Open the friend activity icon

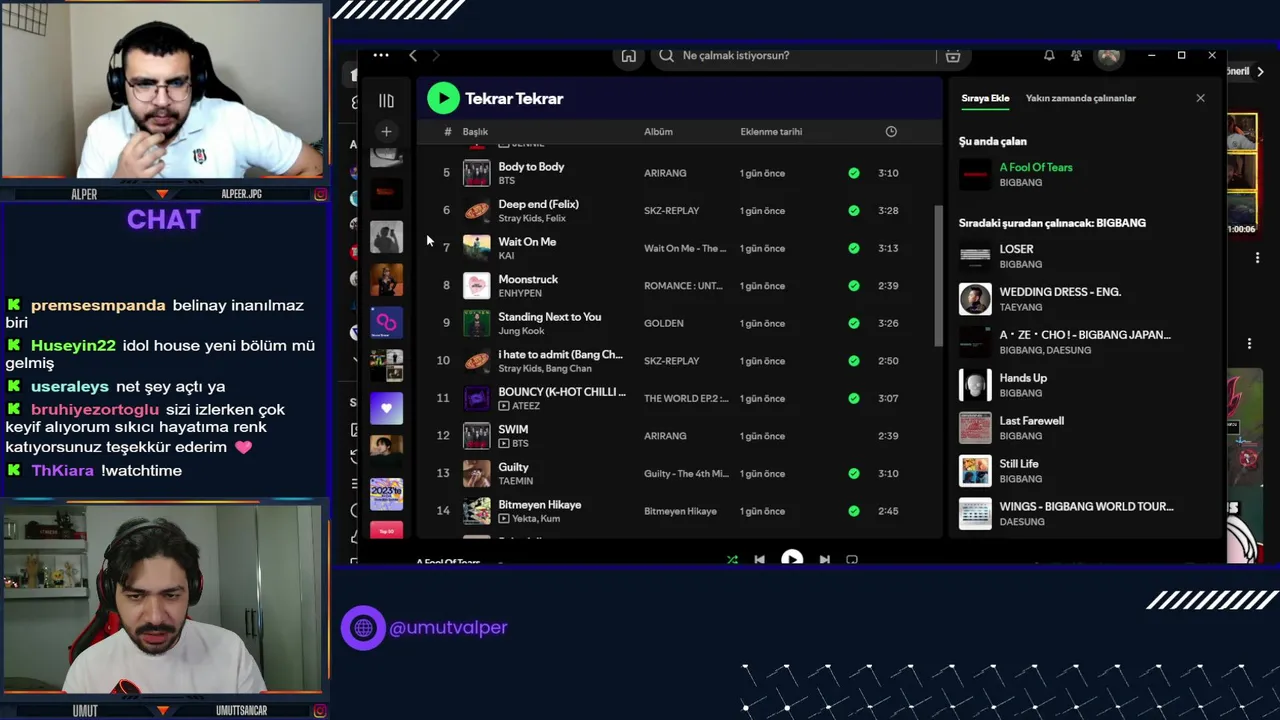[x=1076, y=56]
